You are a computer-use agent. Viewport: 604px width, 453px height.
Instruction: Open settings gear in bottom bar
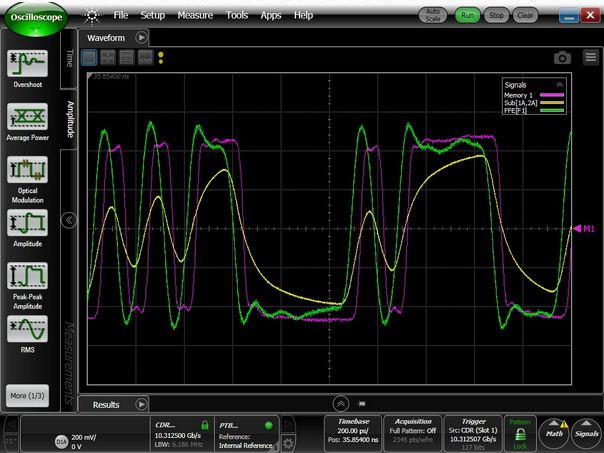pos(288,443)
